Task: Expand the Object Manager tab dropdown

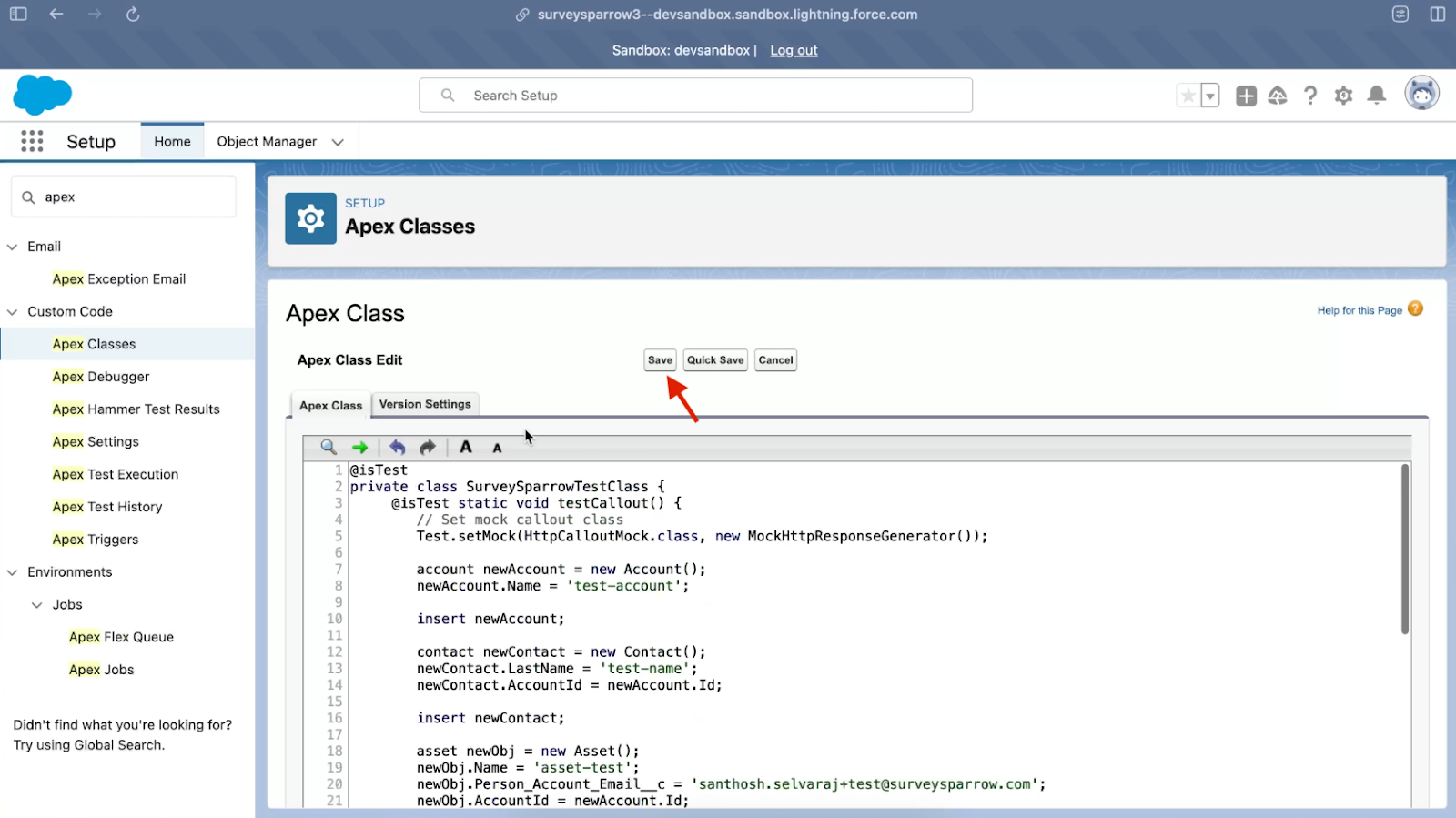Action: coord(338,142)
